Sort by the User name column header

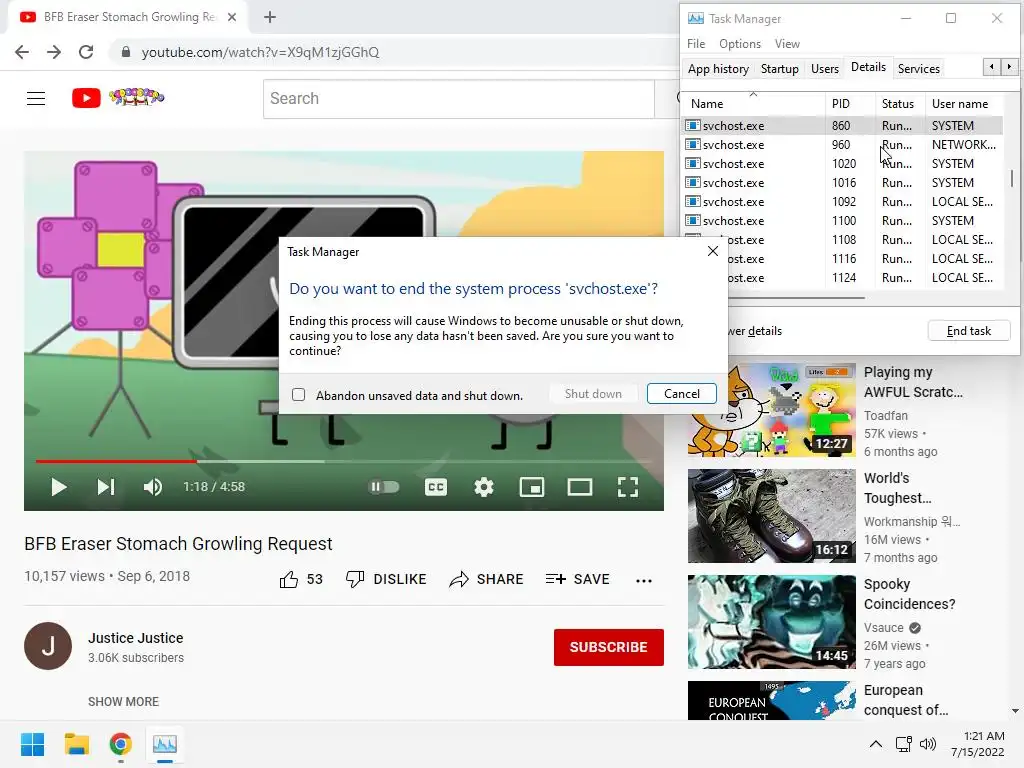click(x=963, y=104)
